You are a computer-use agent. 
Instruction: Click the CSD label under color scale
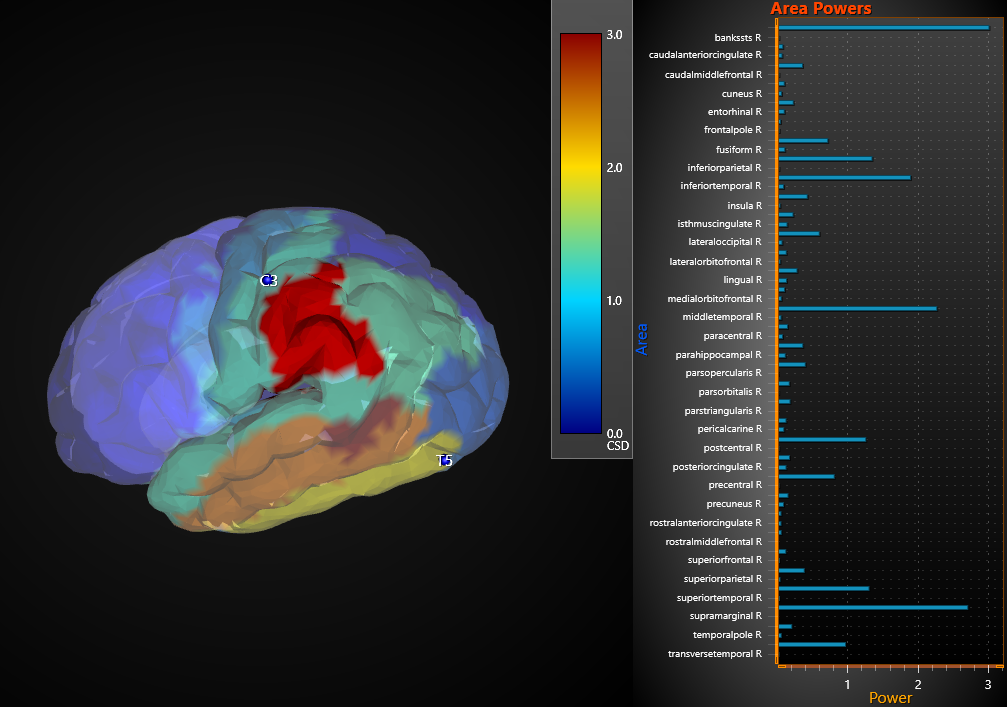coord(618,446)
